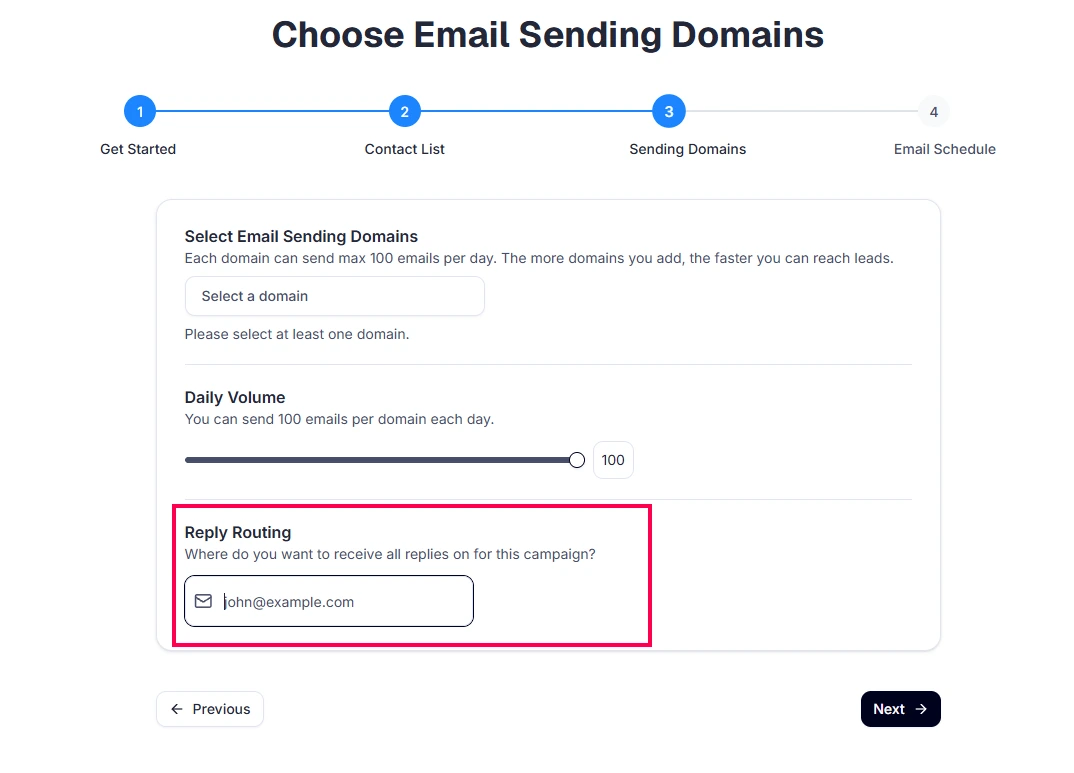Click the Choose Email Sending Domains title
The image size is (1074, 773).
pos(548,35)
